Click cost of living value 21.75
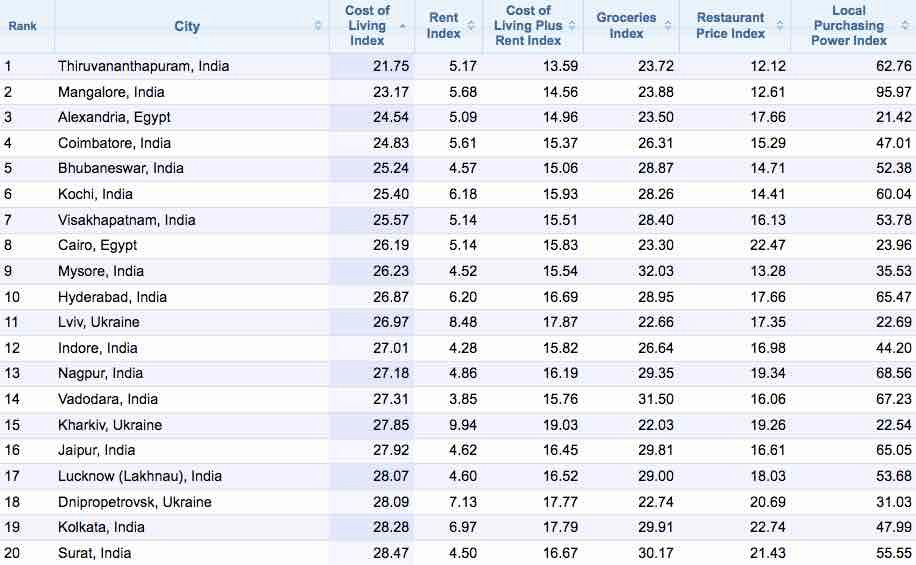This screenshot has width=916, height=565. point(391,66)
